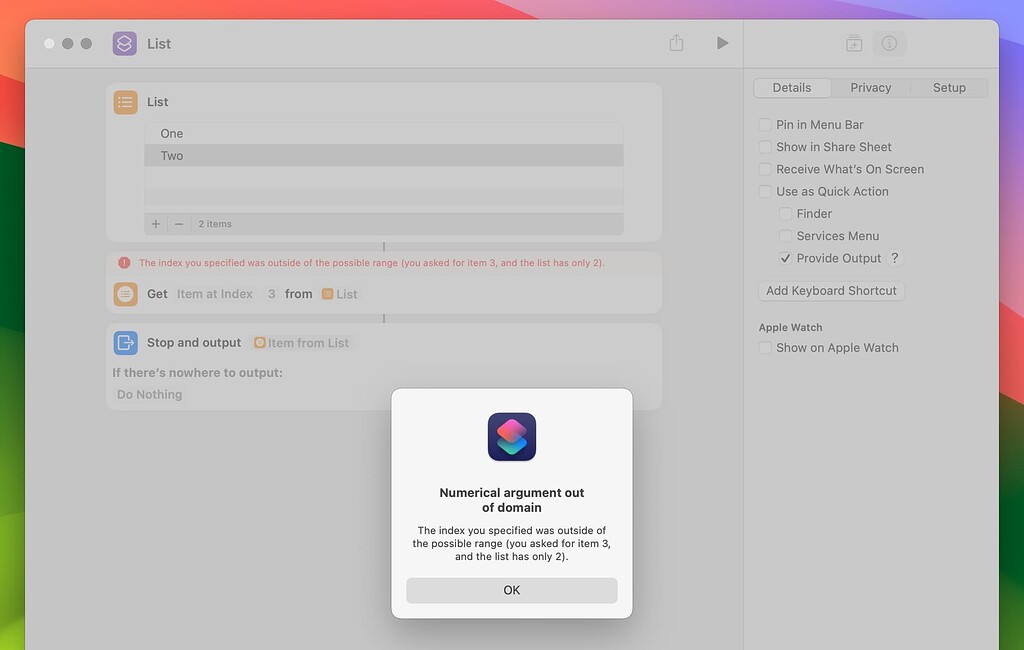
Task: Open the share icon in the toolbar
Action: 676,43
